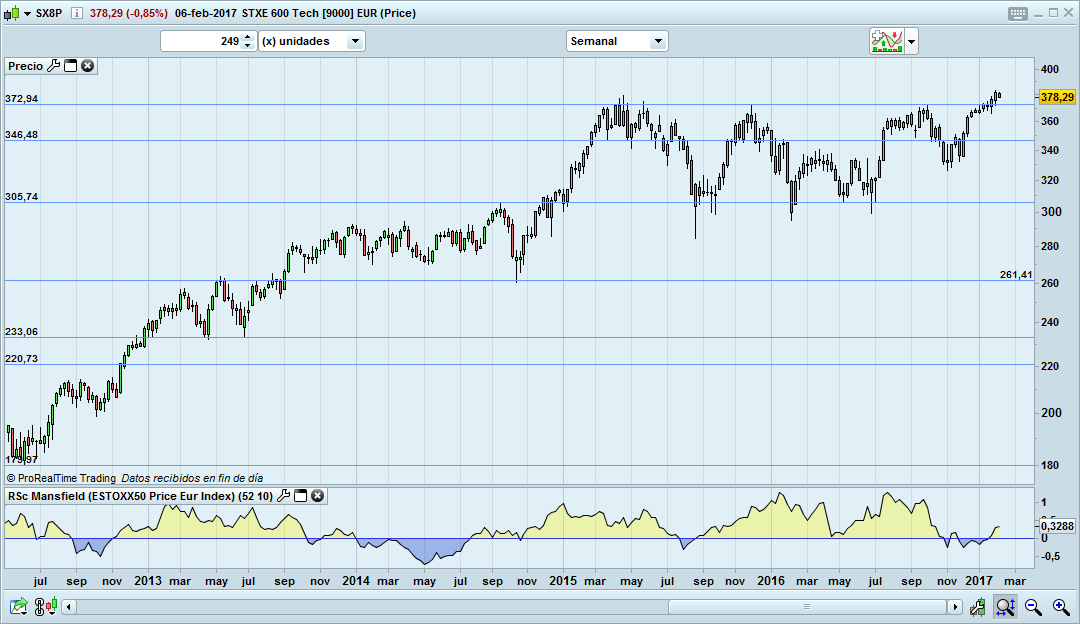Toggle the candlestick display icon in bottom toolbar
Screen dimensions: 1080x624
pos(52,606)
